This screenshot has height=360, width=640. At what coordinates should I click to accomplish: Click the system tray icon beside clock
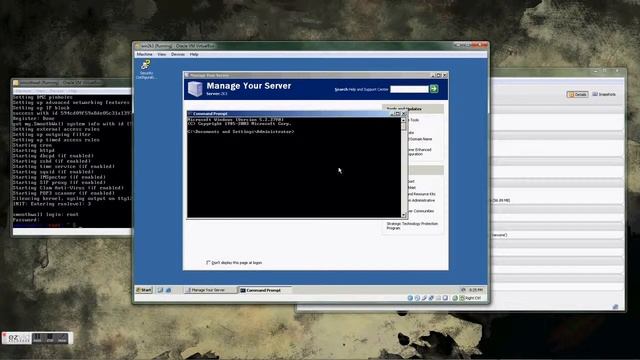(x=463, y=289)
